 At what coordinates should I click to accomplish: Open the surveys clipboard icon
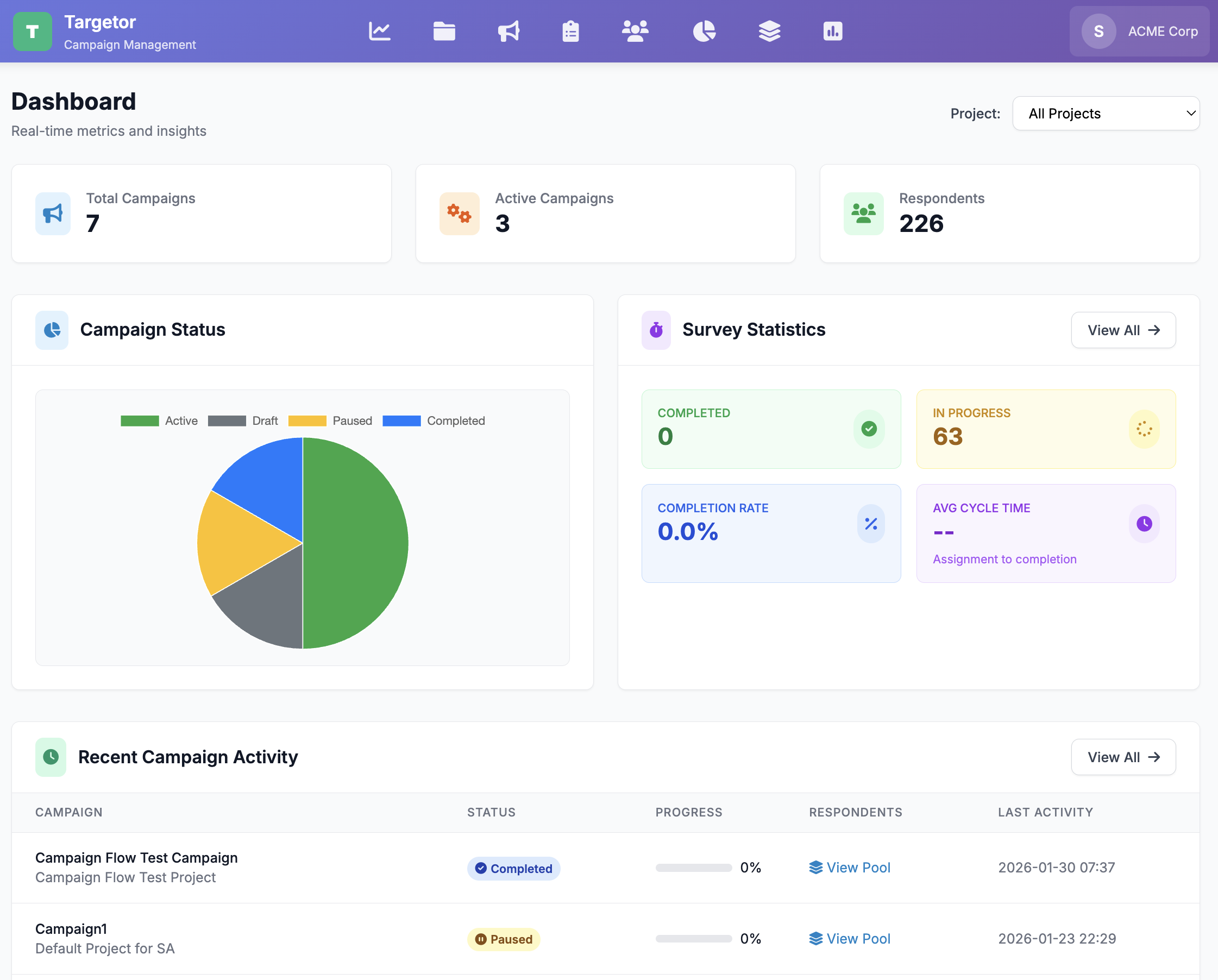pyautogui.click(x=570, y=31)
